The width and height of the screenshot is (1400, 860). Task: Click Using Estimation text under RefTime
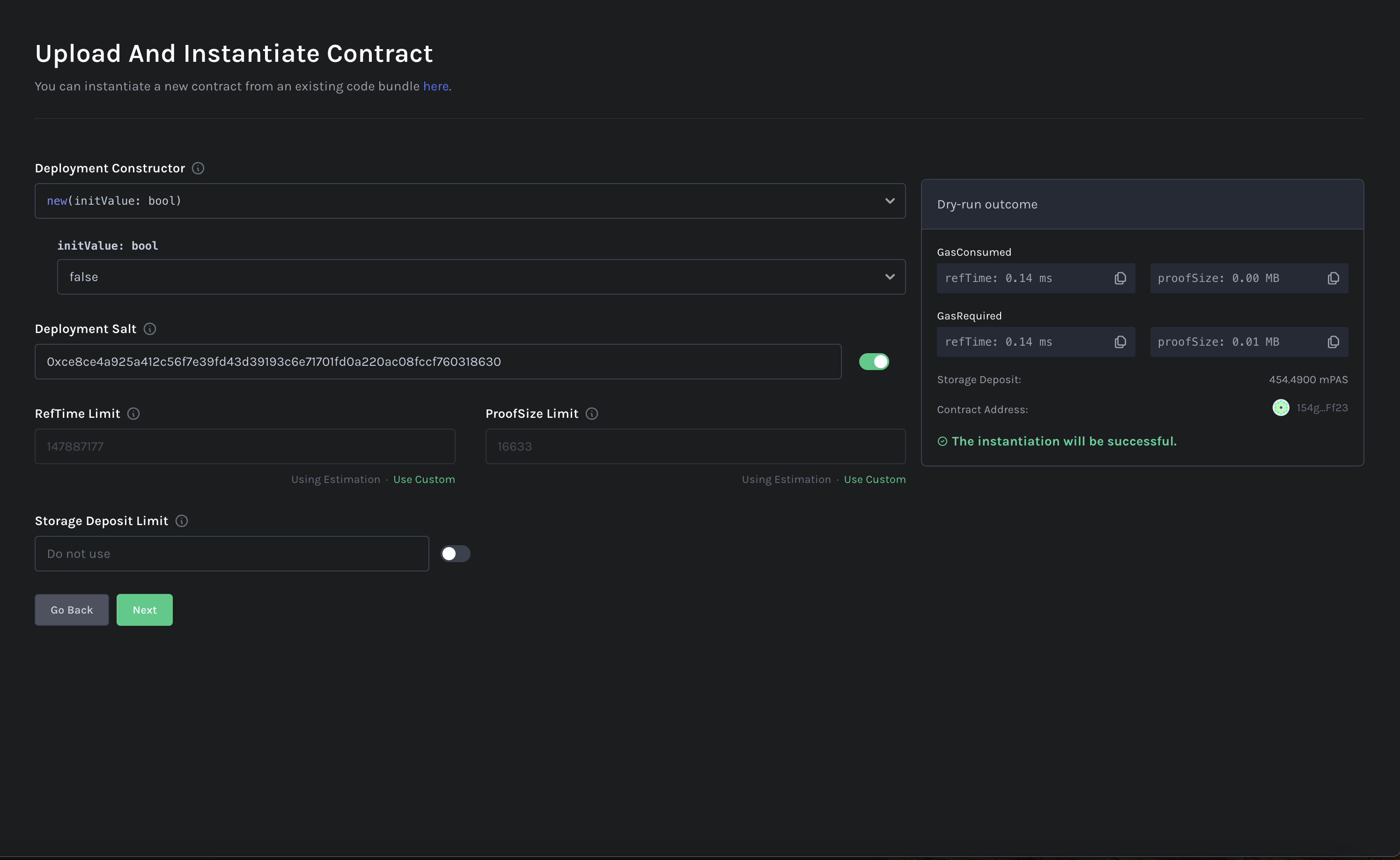click(335, 480)
